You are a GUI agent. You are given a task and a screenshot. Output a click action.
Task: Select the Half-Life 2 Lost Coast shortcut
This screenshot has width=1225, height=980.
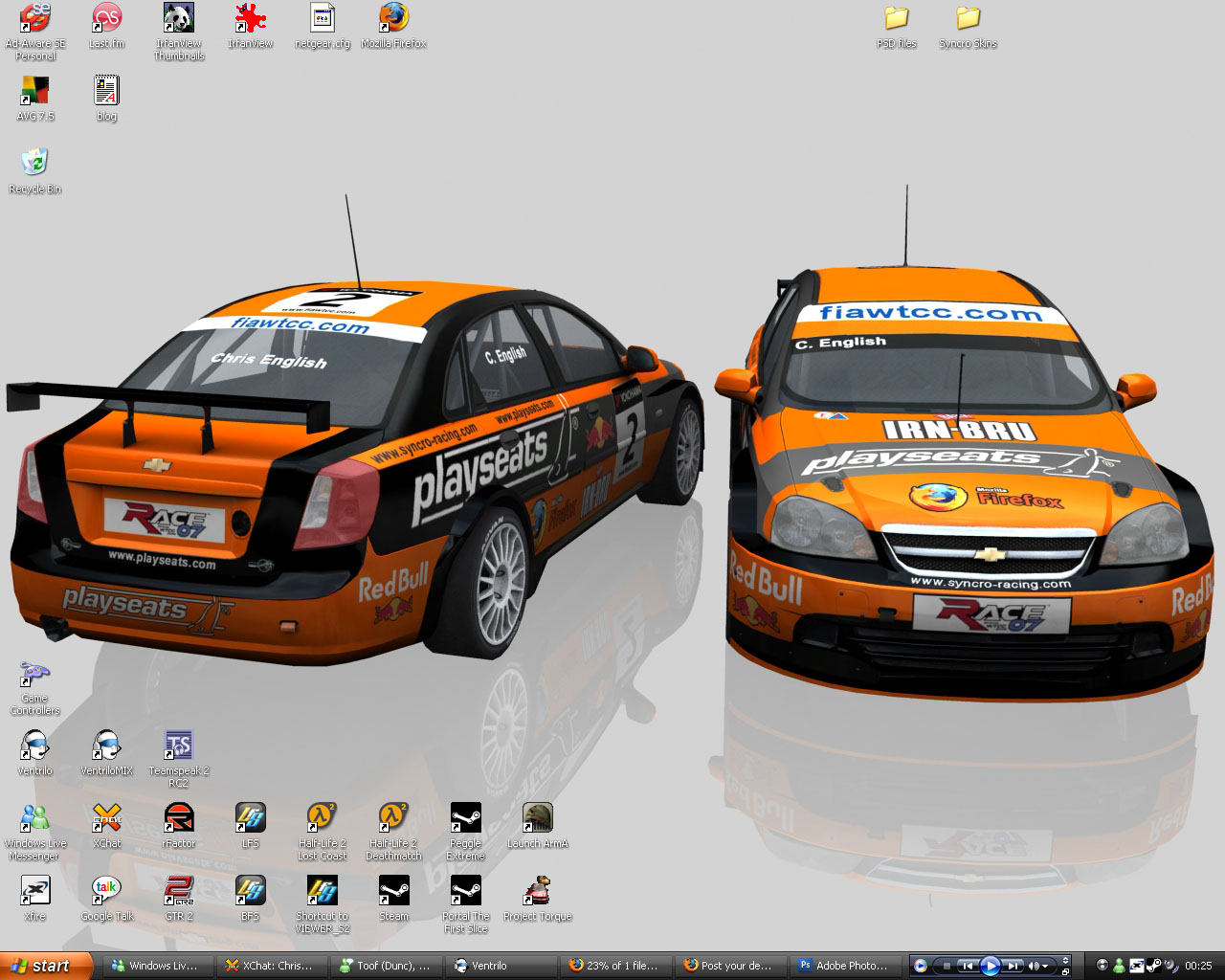coord(323,832)
